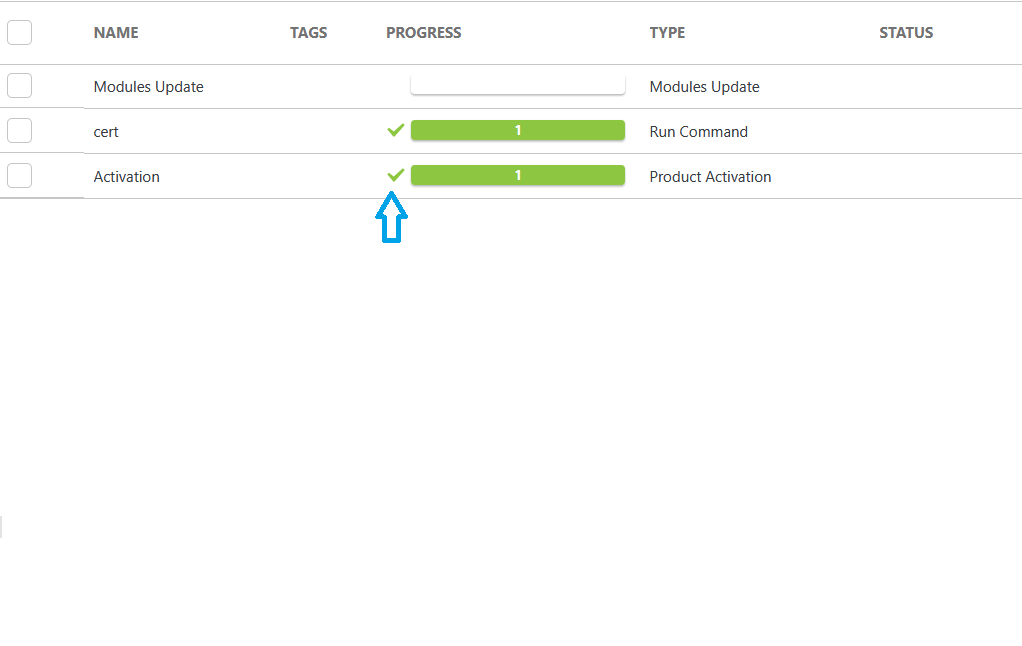Click the PROGRESS column header

[423, 33]
